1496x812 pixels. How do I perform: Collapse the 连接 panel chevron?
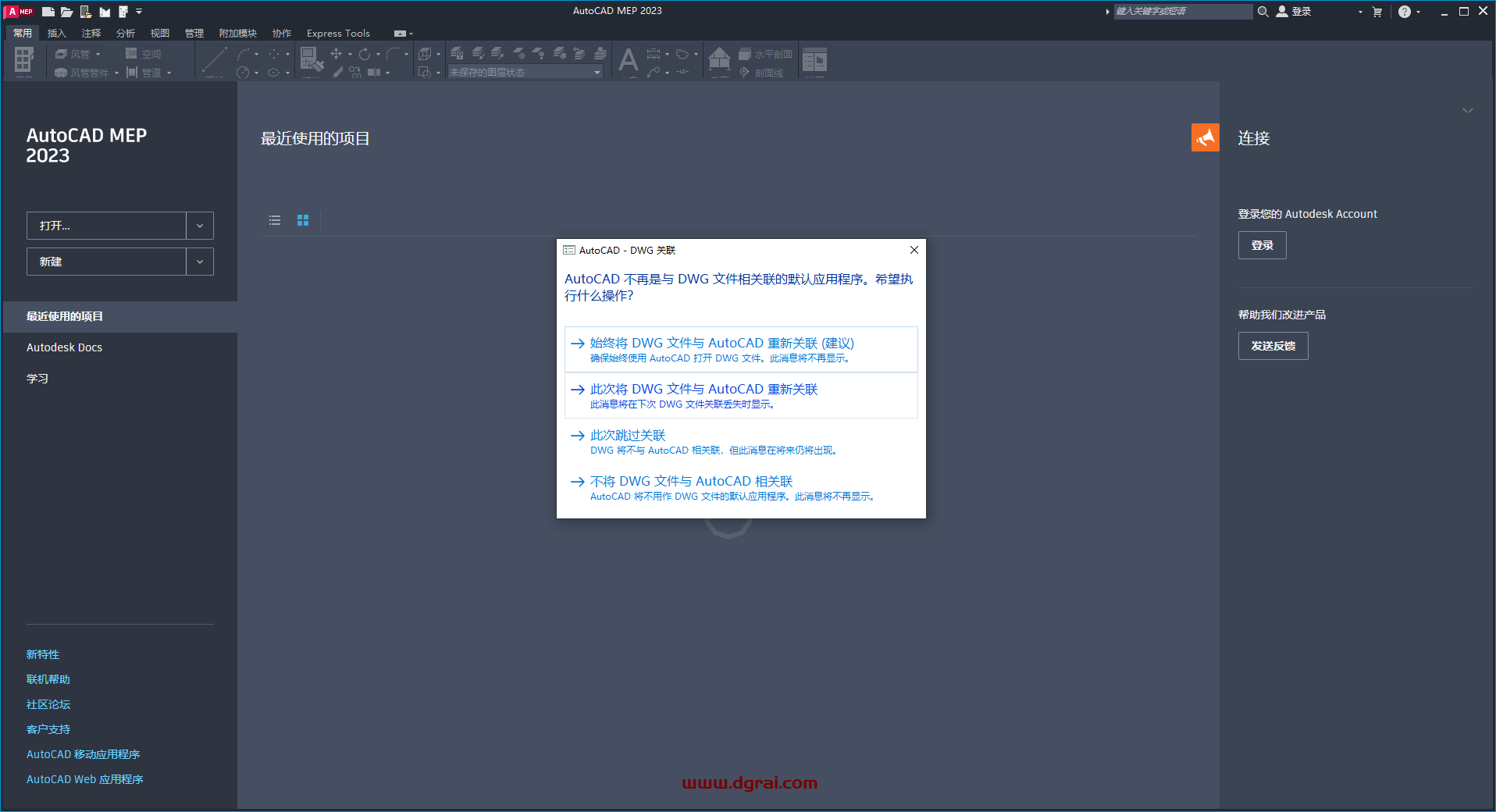click(1468, 111)
